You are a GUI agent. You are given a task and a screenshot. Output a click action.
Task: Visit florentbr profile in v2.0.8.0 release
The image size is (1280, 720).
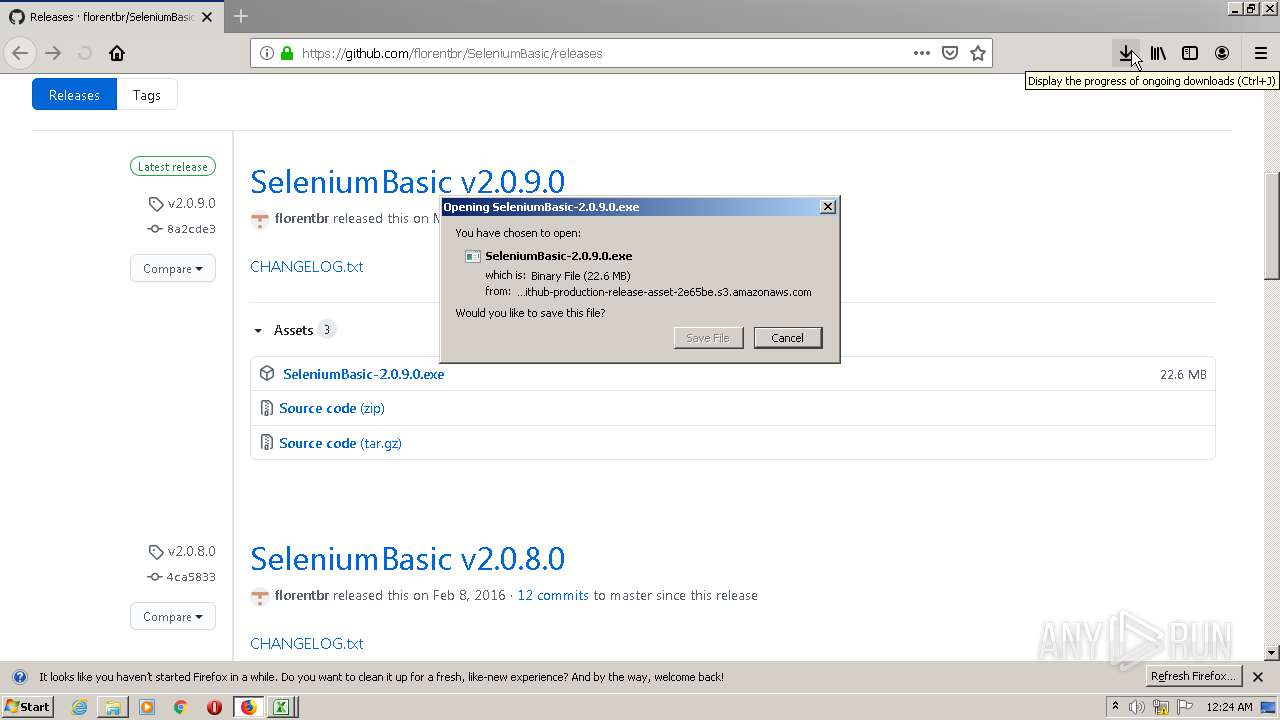(x=302, y=595)
